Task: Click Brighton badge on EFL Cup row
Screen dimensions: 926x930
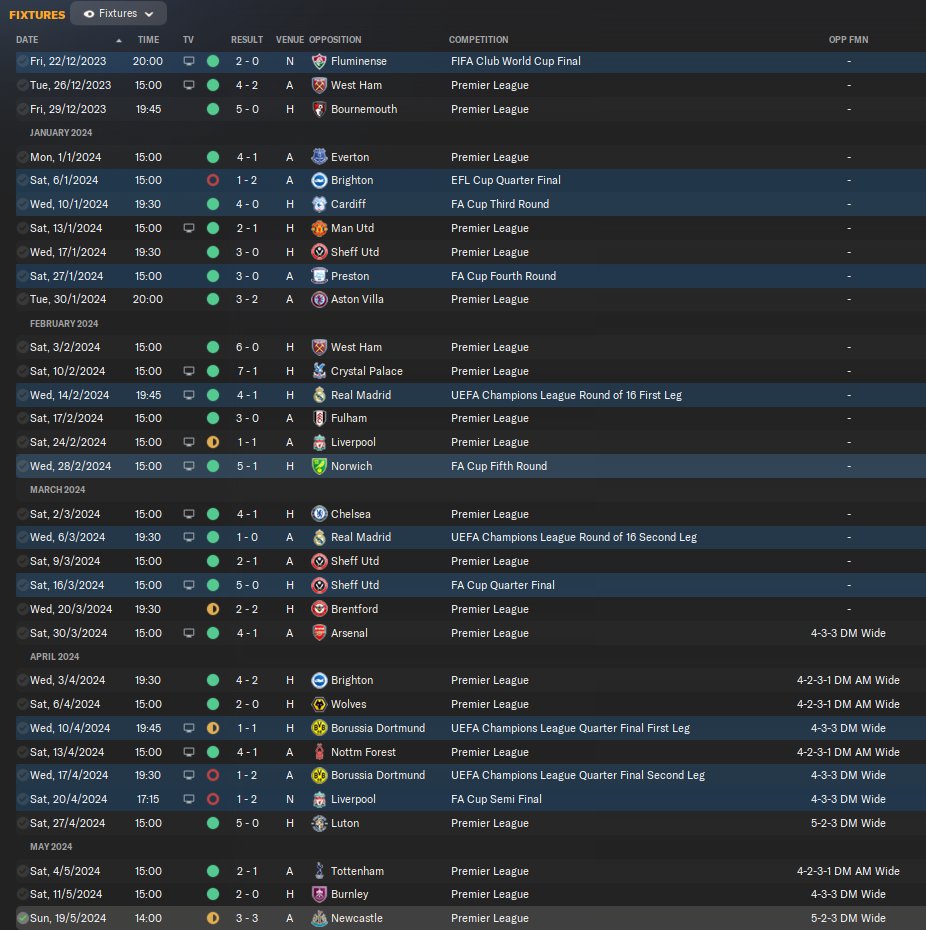Action: [319, 180]
